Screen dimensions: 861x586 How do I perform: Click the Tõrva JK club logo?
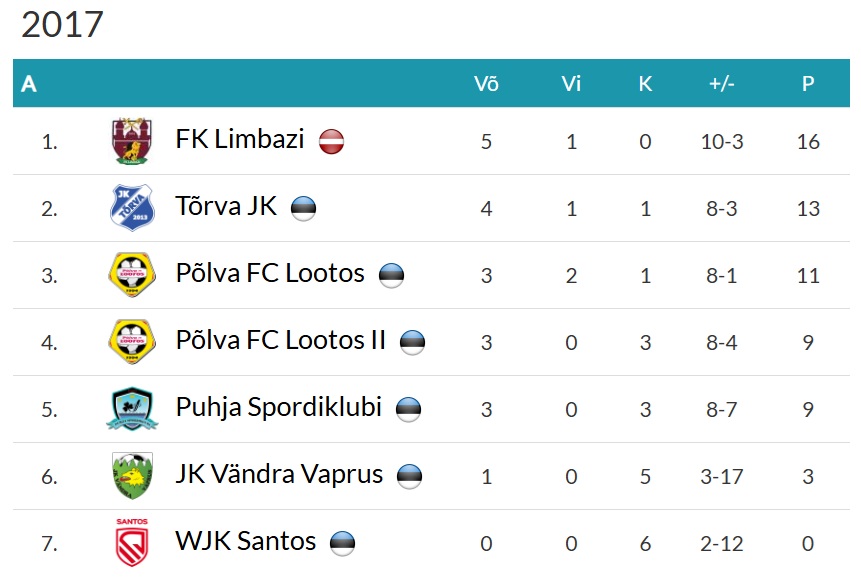tap(131, 208)
